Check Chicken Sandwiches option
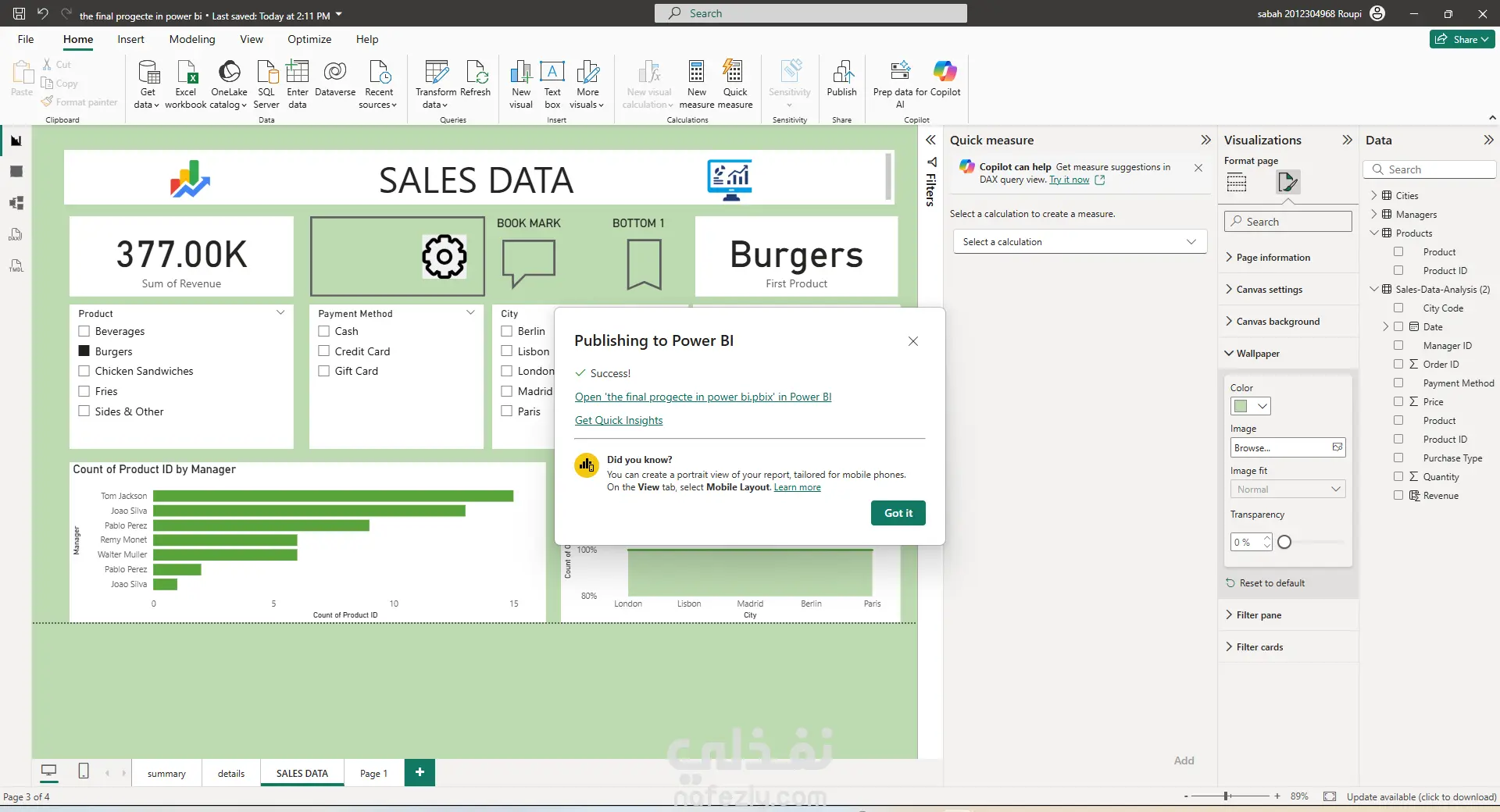The height and width of the screenshot is (812, 1500). [84, 371]
